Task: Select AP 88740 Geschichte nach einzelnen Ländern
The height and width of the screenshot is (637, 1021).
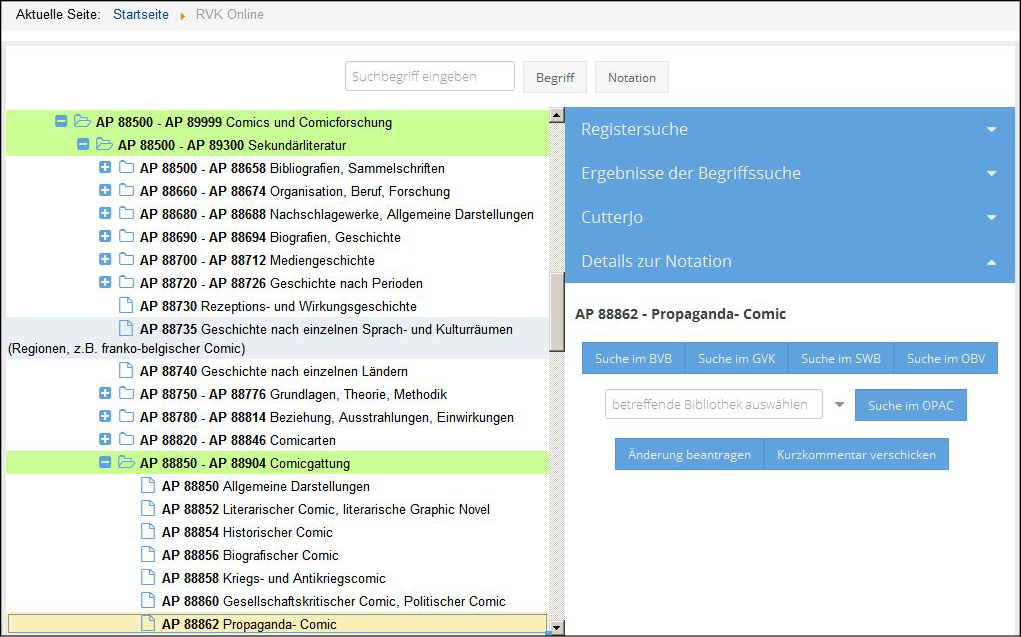Action: [x=273, y=371]
